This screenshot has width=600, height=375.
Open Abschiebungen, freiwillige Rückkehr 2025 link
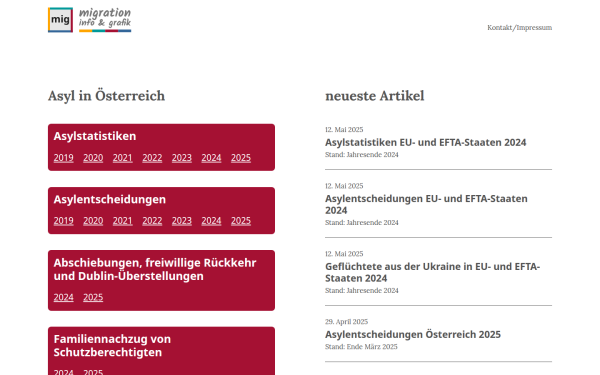click(x=93, y=297)
